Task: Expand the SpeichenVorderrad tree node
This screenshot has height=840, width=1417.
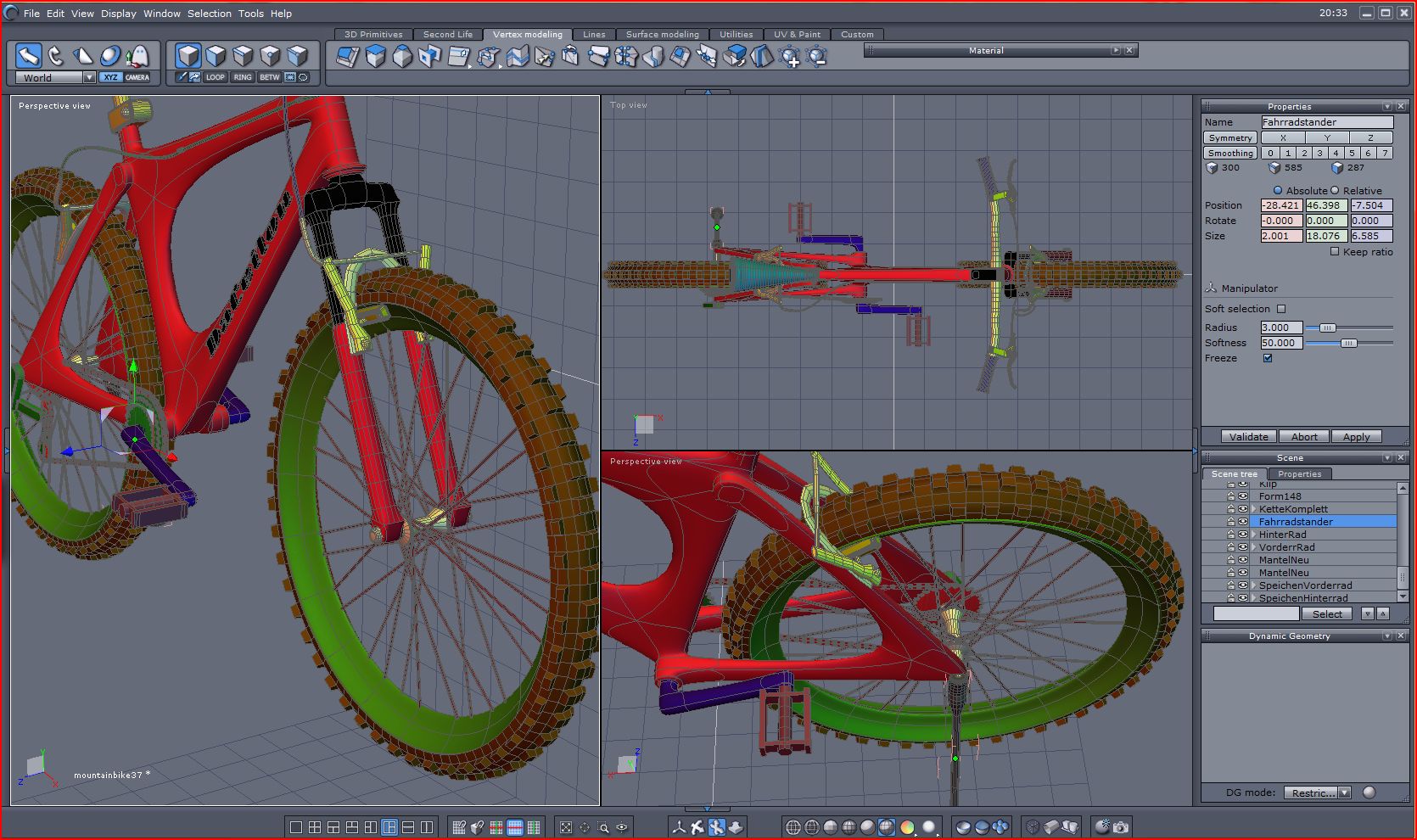Action: point(1254,585)
